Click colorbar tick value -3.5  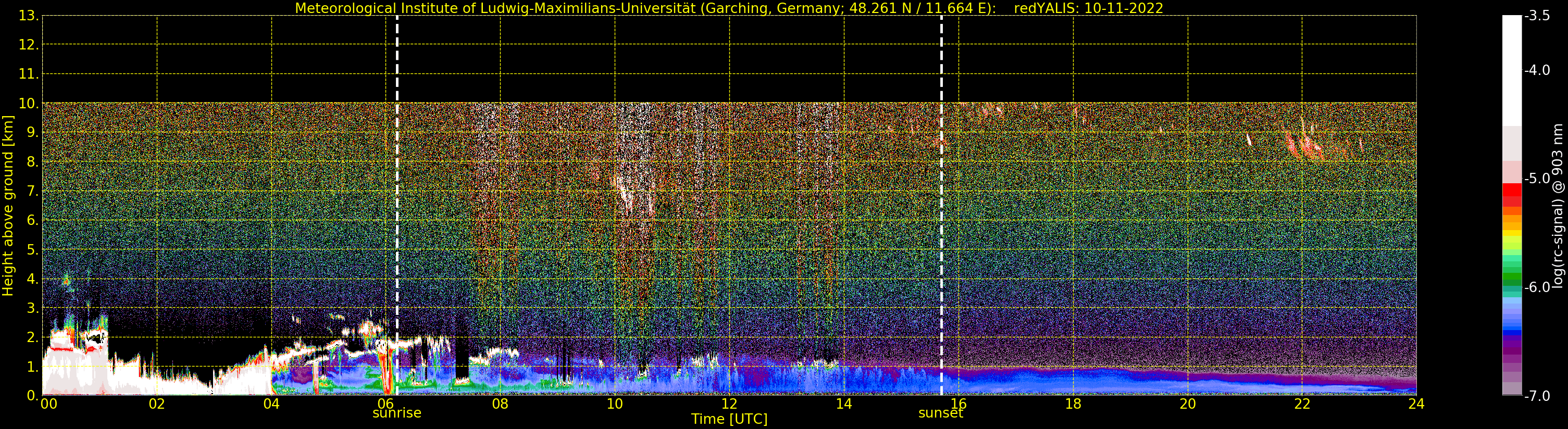pyautogui.click(x=1537, y=16)
